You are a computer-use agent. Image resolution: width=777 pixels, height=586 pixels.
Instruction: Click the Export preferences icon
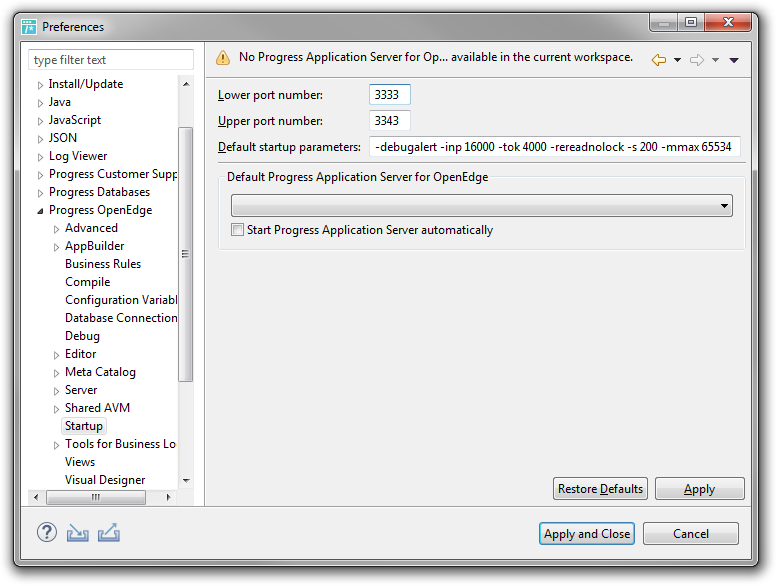click(109, 533)
